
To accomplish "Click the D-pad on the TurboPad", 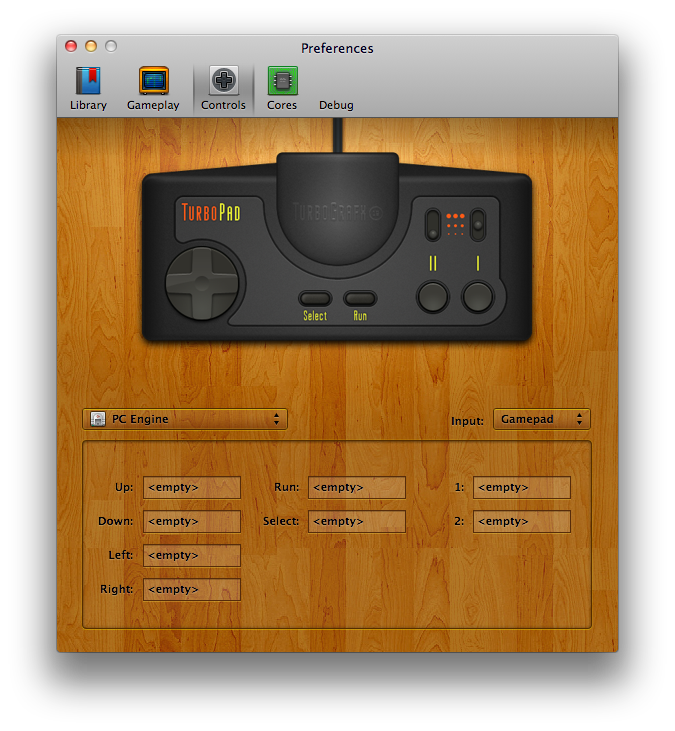I will [202, 283].
